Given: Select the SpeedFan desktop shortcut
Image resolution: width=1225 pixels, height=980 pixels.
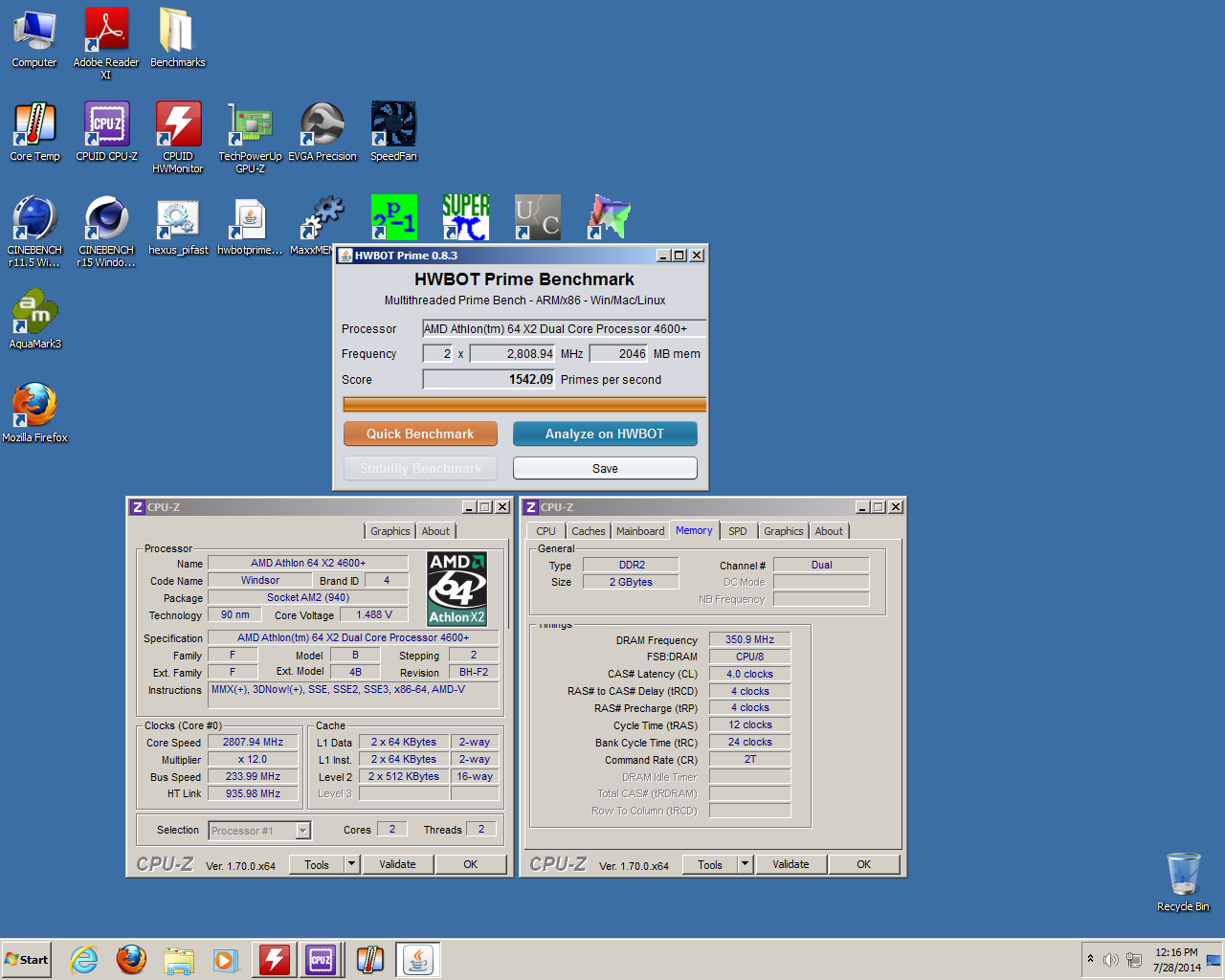Looking at the screenshot, I should 393,132.
